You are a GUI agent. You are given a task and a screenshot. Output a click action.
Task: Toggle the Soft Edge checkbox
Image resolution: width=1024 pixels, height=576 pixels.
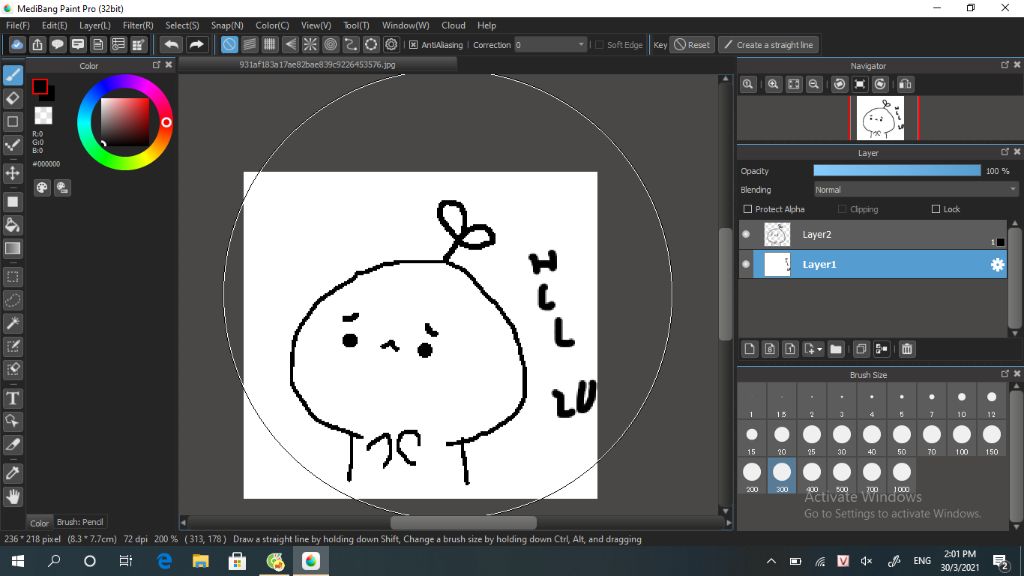pos(599,45)
